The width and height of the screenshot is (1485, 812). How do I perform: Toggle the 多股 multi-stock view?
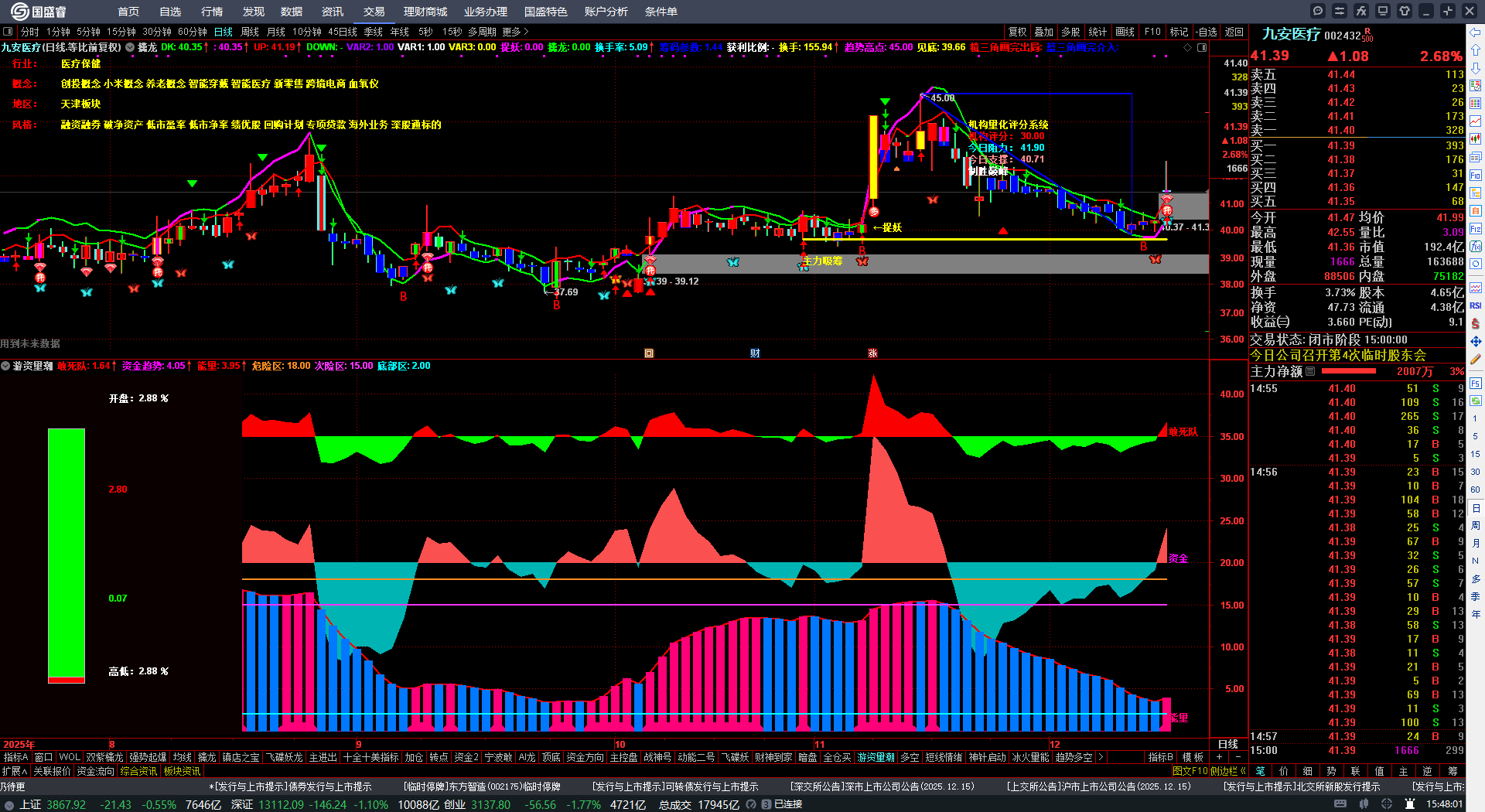tap(1070, 32)
